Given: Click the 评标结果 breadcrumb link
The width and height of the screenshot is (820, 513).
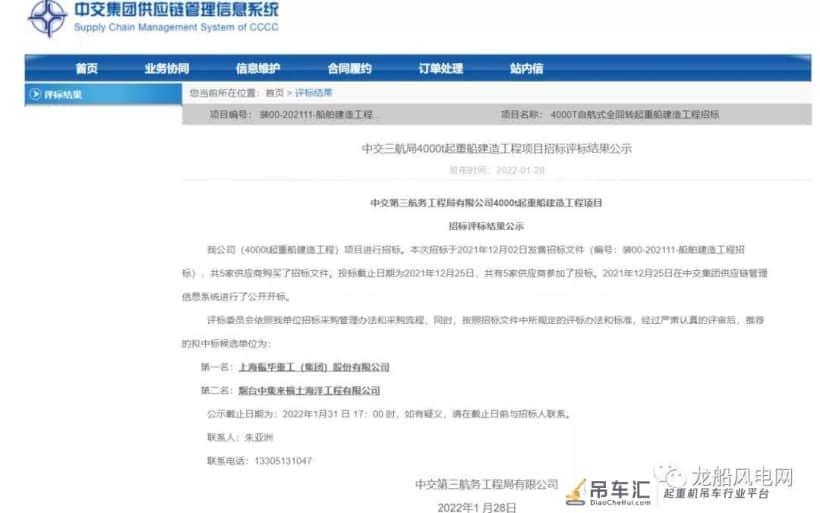Looking at the screenshot, I should pyautogui.click(x=314, y=93).
